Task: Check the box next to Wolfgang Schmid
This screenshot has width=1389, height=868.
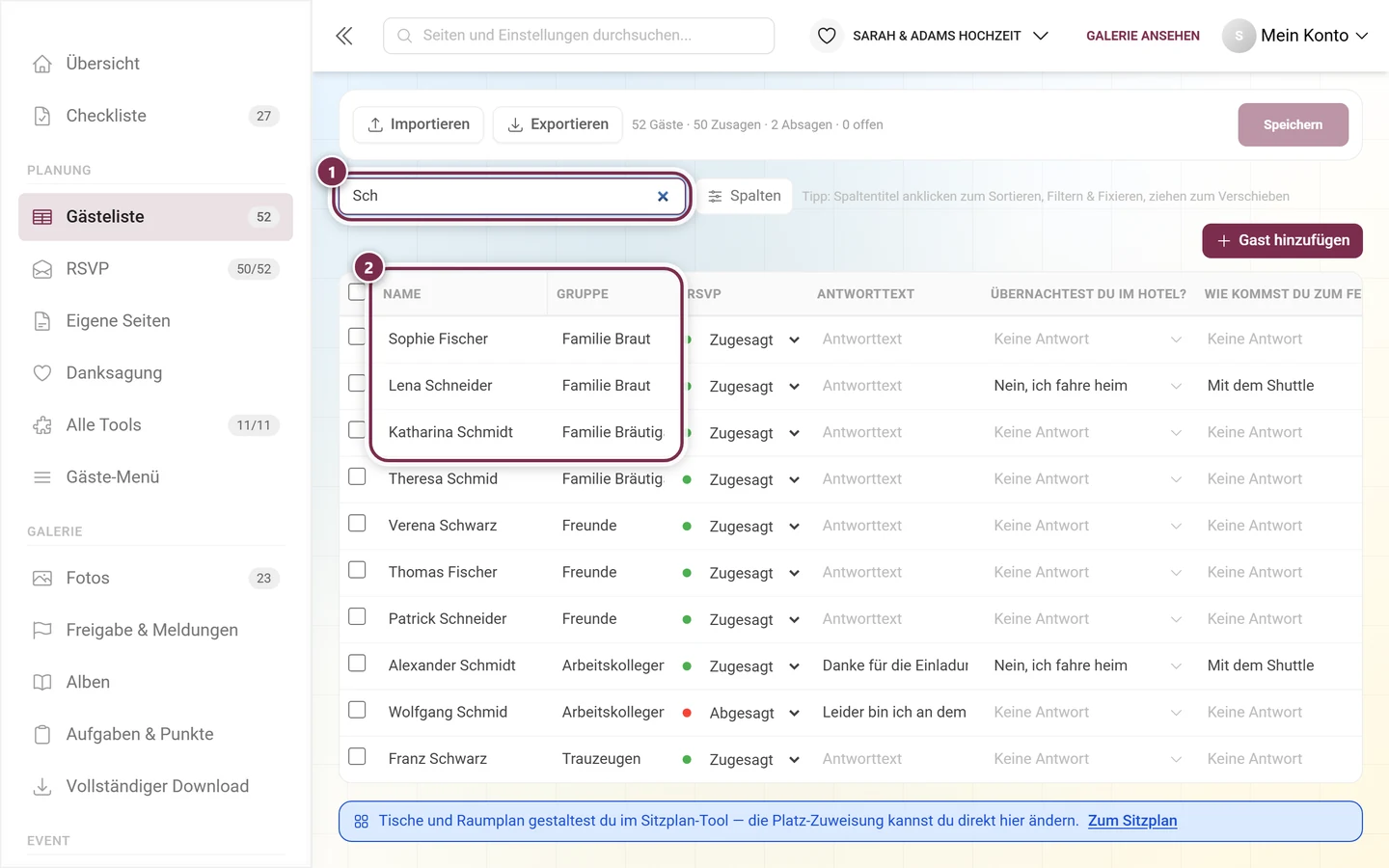Action: pos(357,710)
